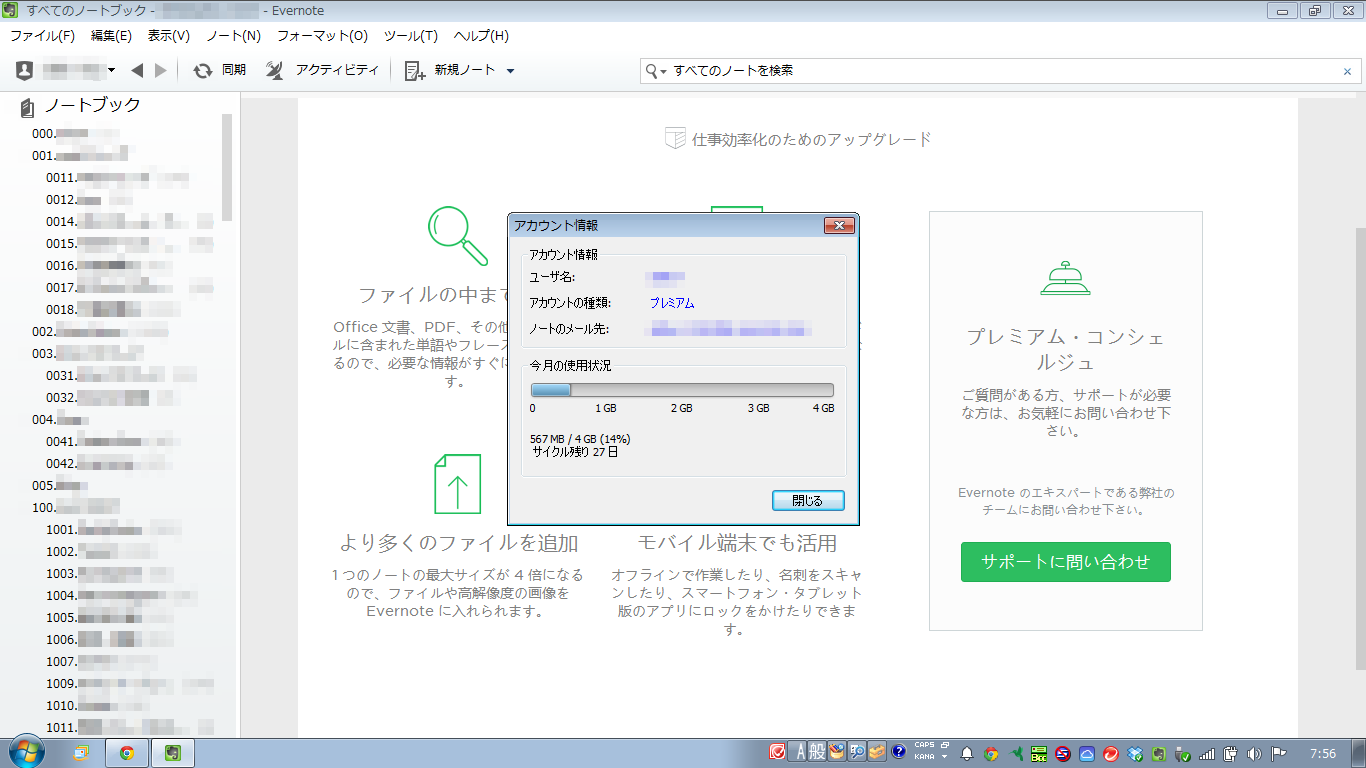Close the アカウント情報 dialog with X
The width and height of the screenshot is (1366, 768).
(x=838, y=226)
